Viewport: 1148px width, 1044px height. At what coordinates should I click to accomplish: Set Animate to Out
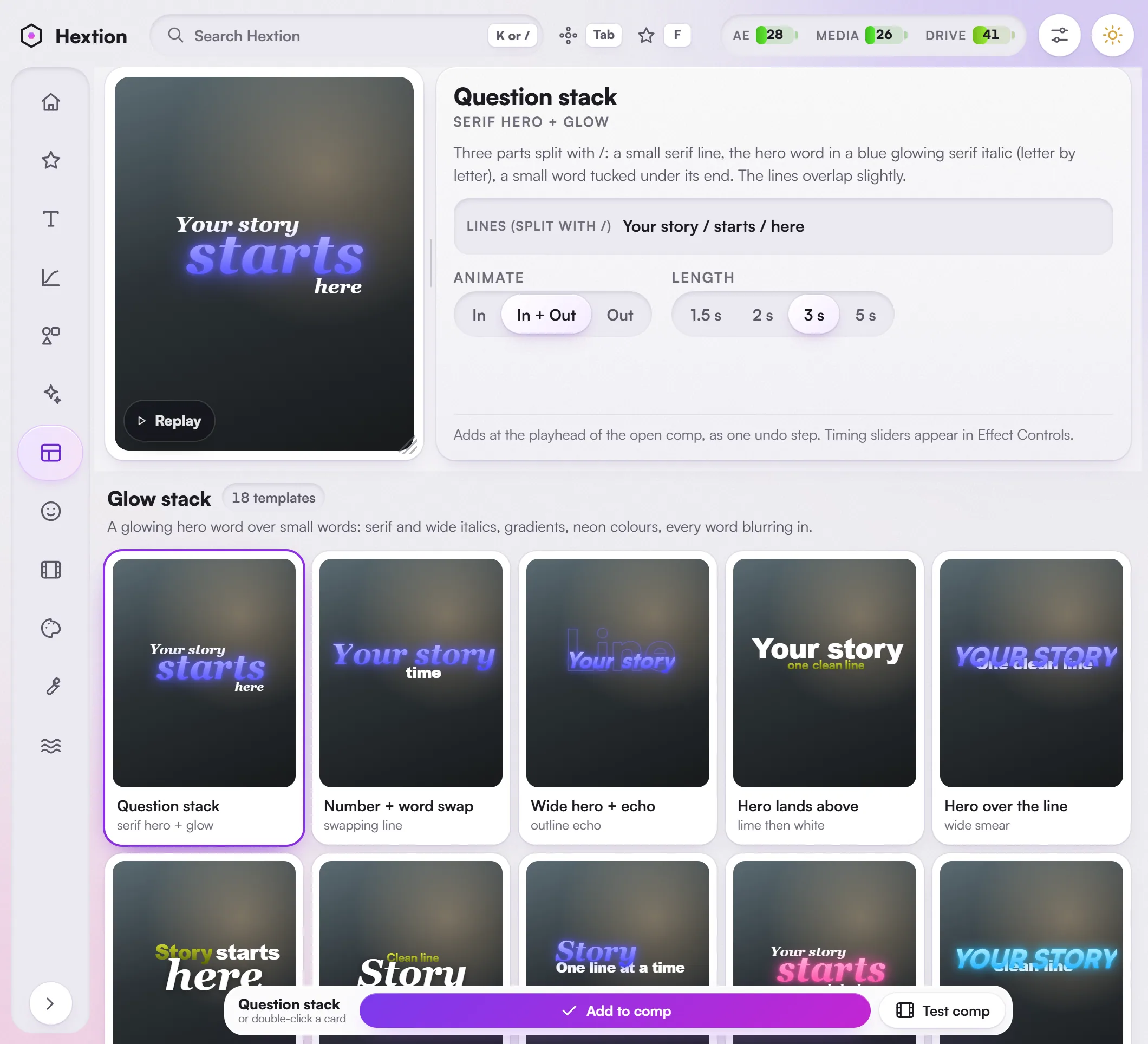tap(619, 315)
